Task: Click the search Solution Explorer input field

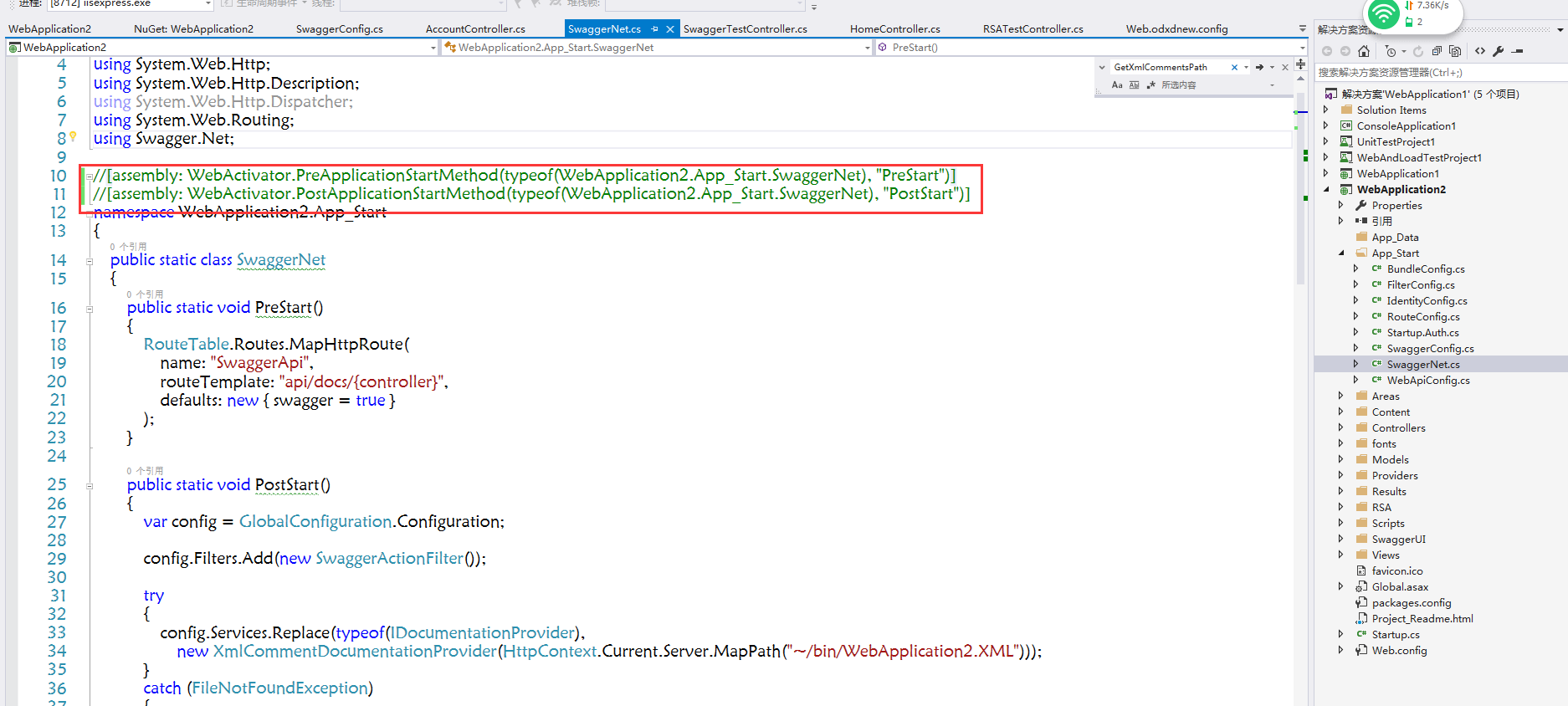Action: 1439,73
